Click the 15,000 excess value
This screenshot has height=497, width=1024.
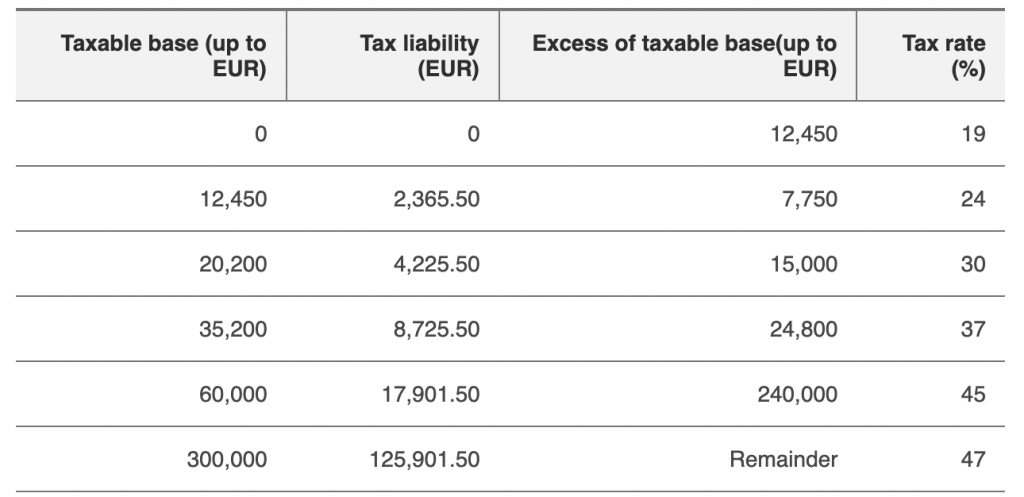[x=806, y=264]
